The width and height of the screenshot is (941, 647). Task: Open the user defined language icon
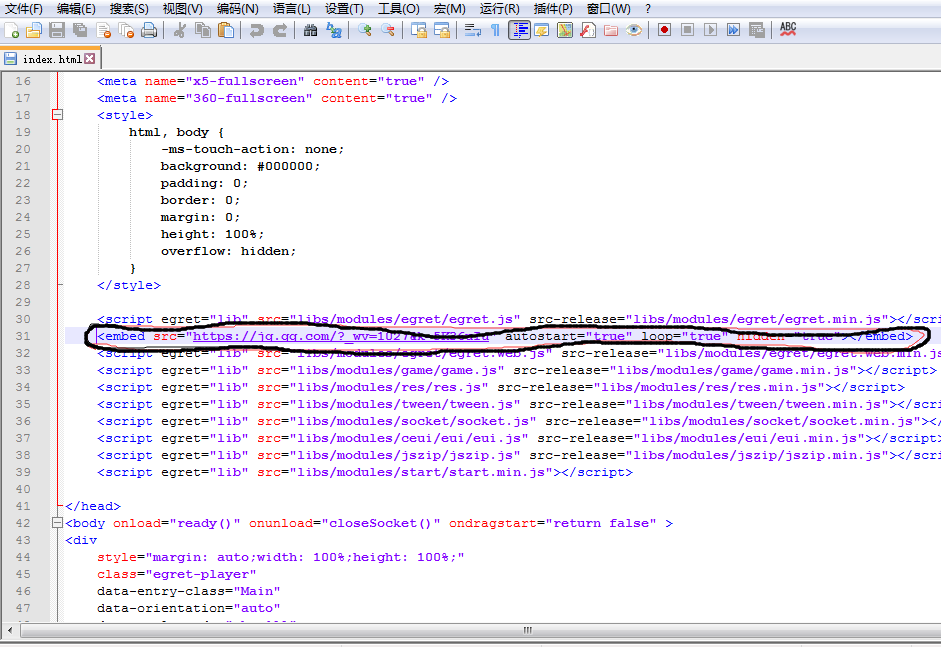click(x=541, y=30)
